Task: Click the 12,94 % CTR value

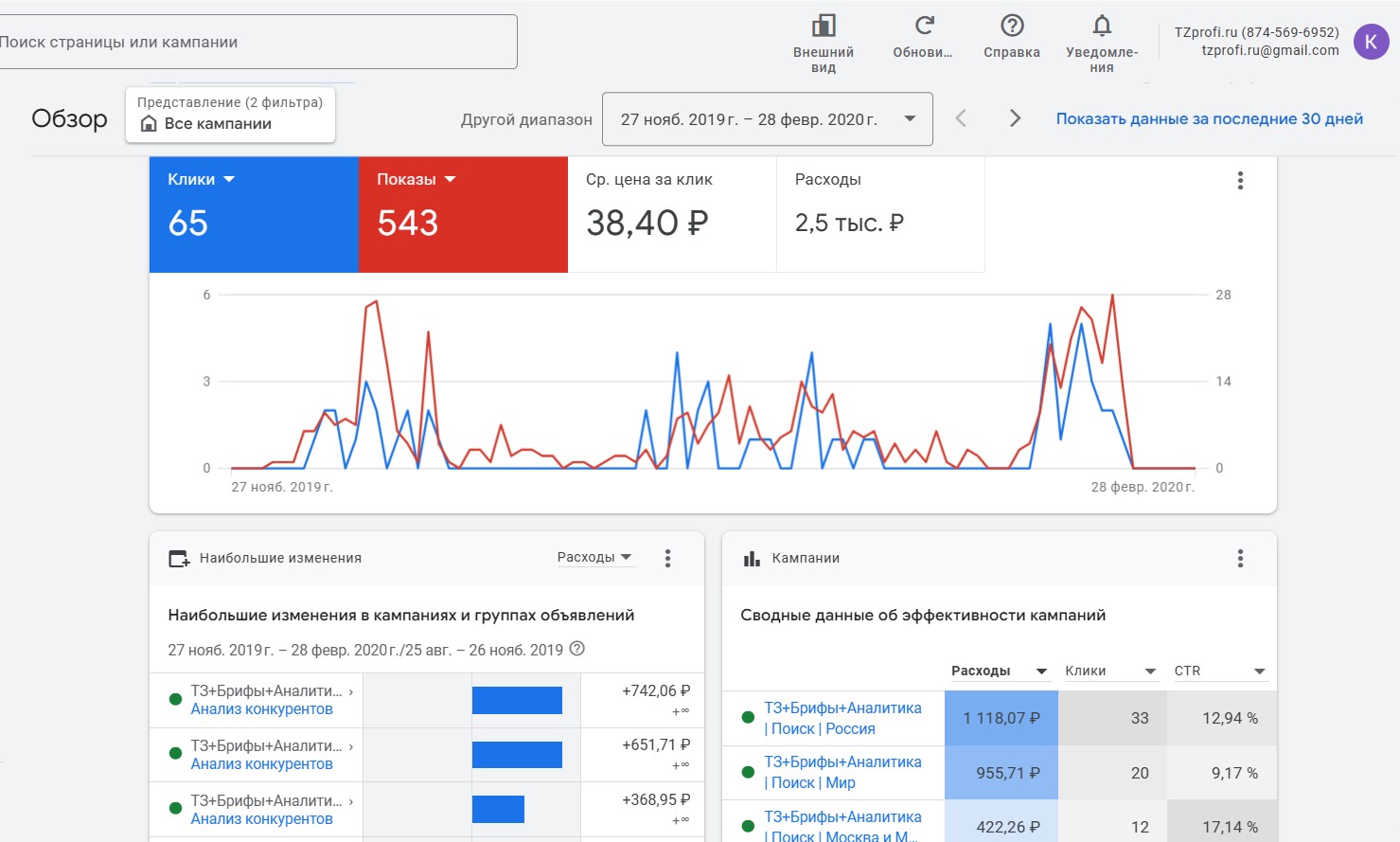Action: [x=1230, y=718]
